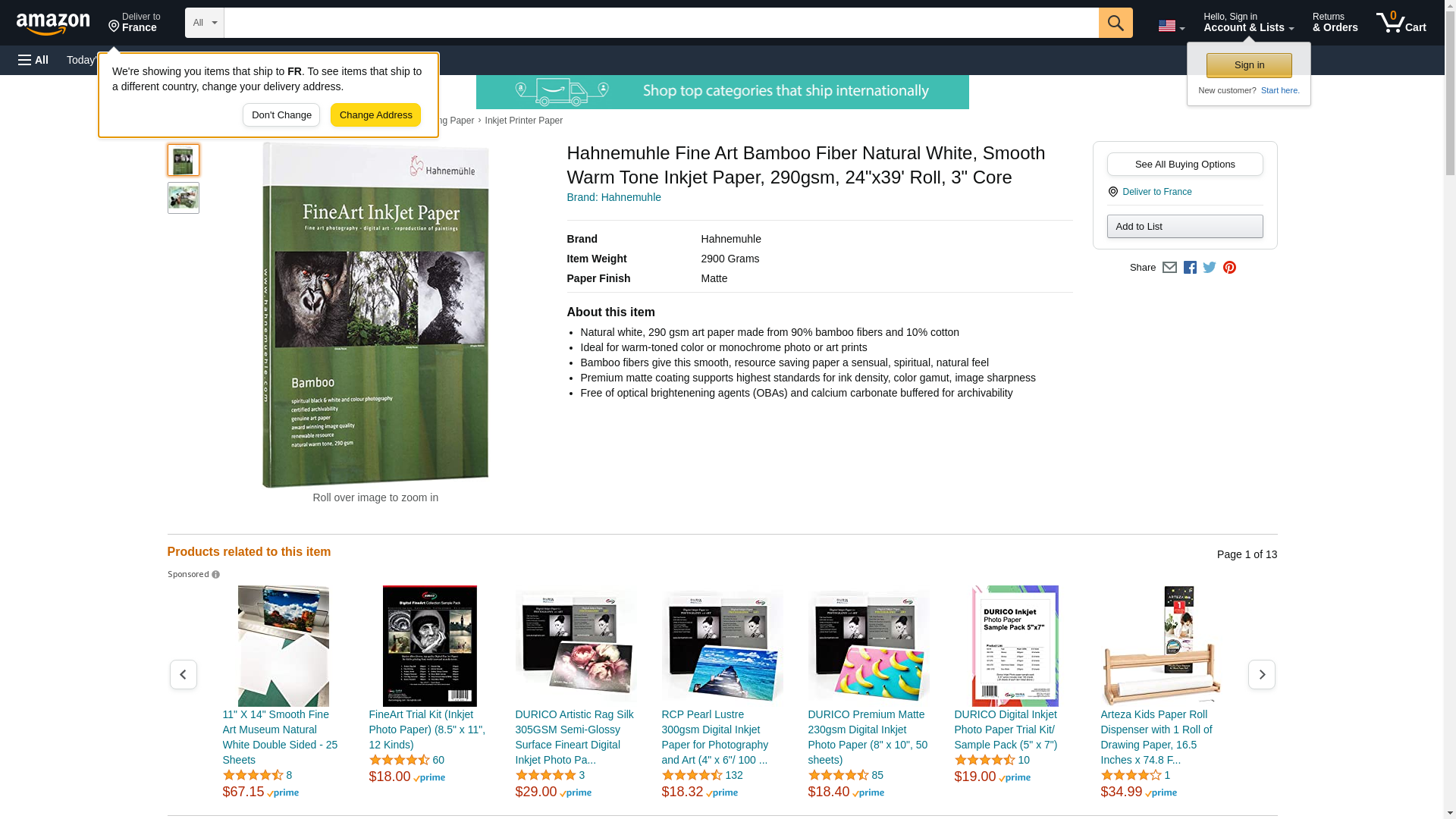Share product on Facebook
The width and height of the screenshot is (1456, 819).
(1190, 268)
